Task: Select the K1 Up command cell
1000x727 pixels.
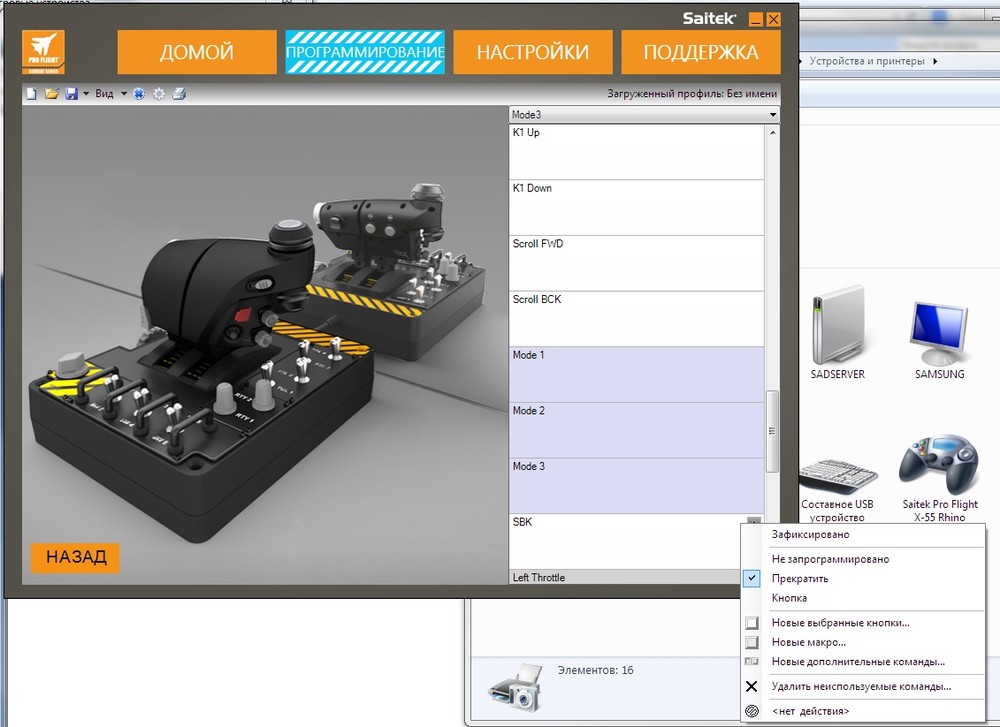Action: click(x=636, y=152)
